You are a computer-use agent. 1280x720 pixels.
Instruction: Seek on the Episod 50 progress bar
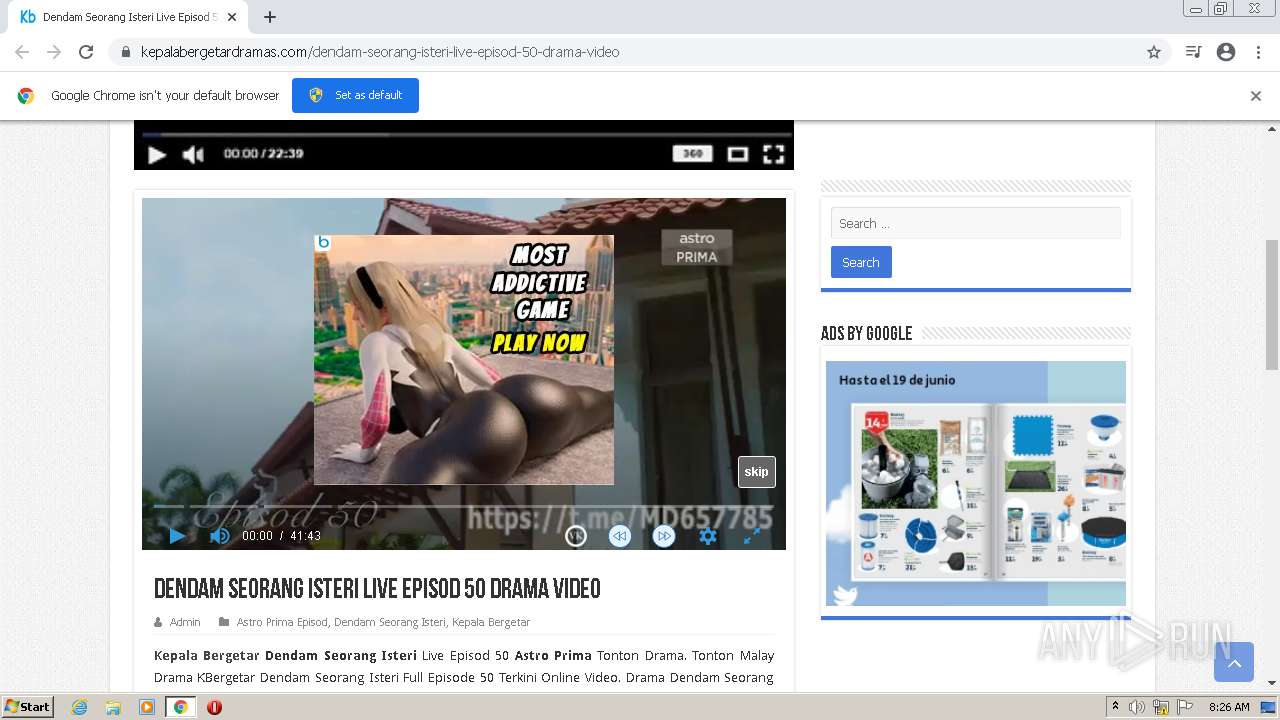coord(463,506)
